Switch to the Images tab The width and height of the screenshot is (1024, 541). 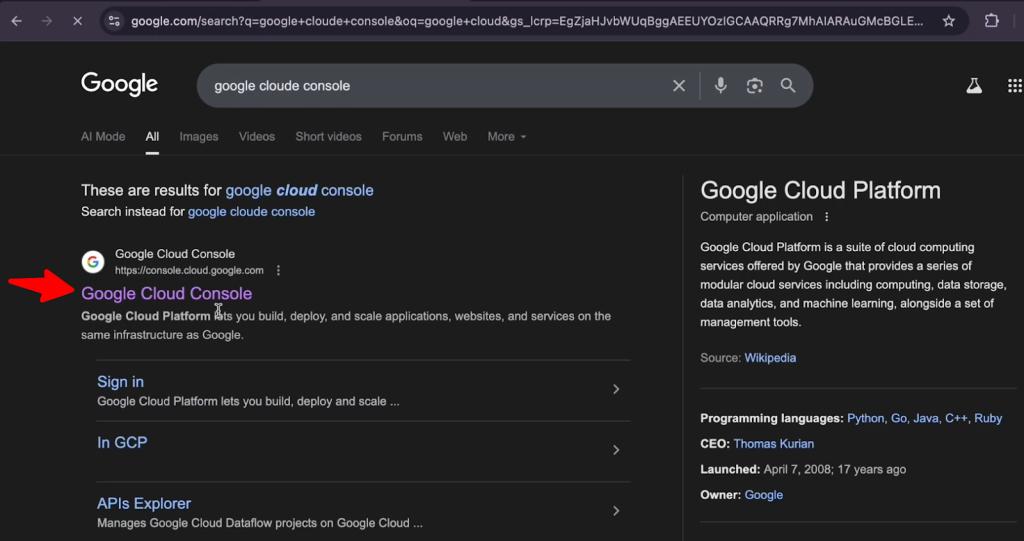coord(198,137)
